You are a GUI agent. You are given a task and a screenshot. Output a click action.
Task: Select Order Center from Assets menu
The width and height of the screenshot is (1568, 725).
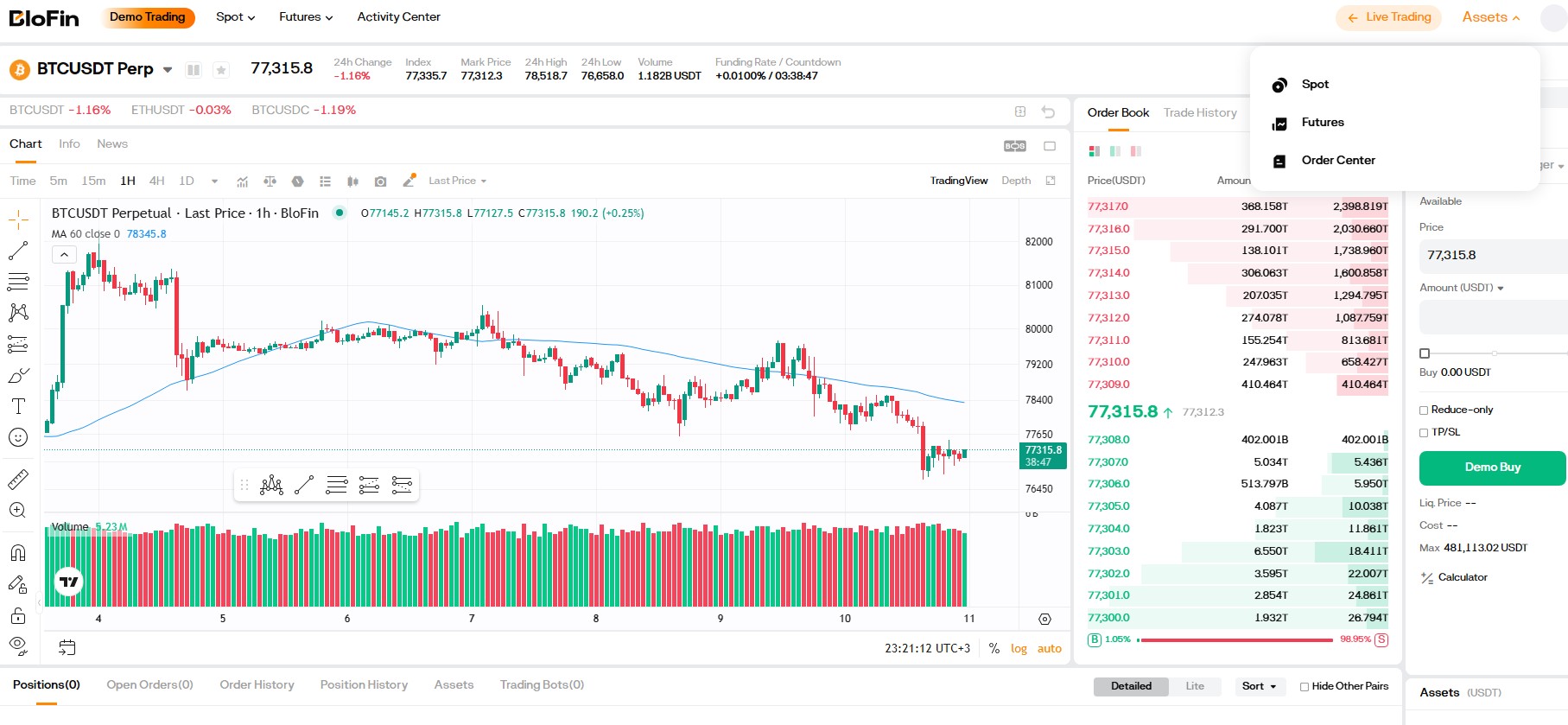click(1338, 160)
